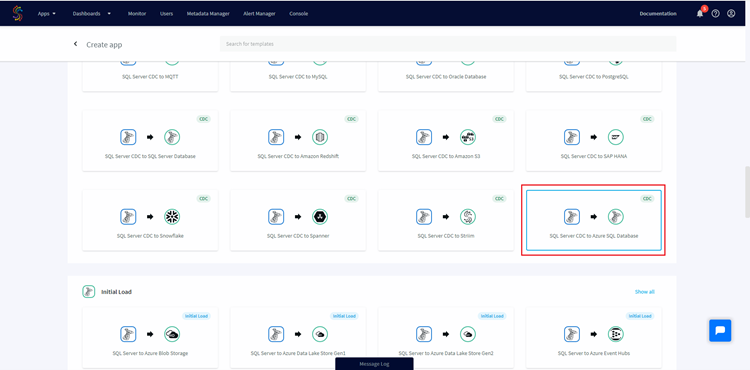This screenshot has width=750, height=370.
Task: Select SQL Server CDC to MySQL label
Action: pyautogui.click(x=298, y=76)
